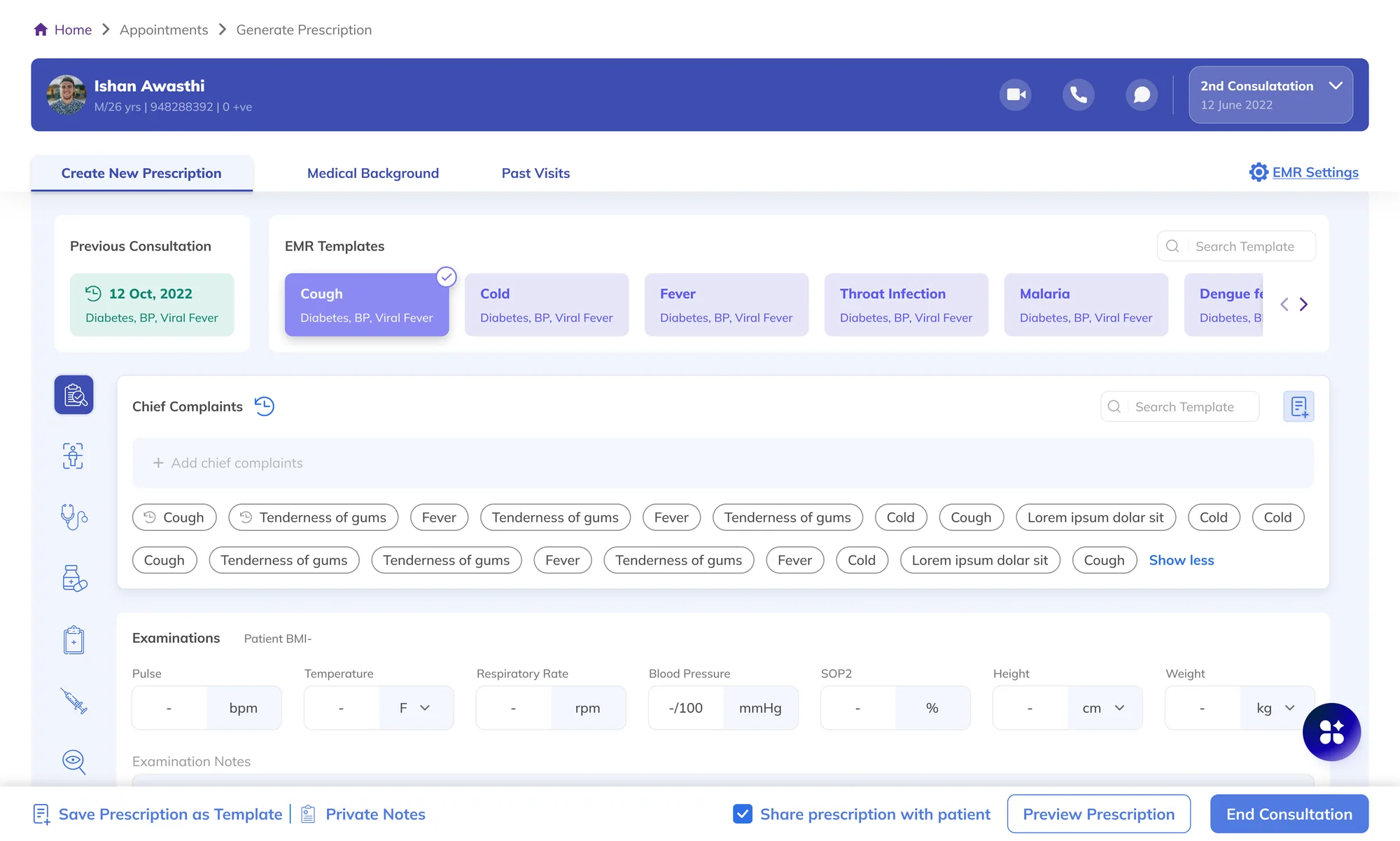1400x841 pixels.
Task: Open Weight unit kg dropdown
Action: (x=1277, y=708)
